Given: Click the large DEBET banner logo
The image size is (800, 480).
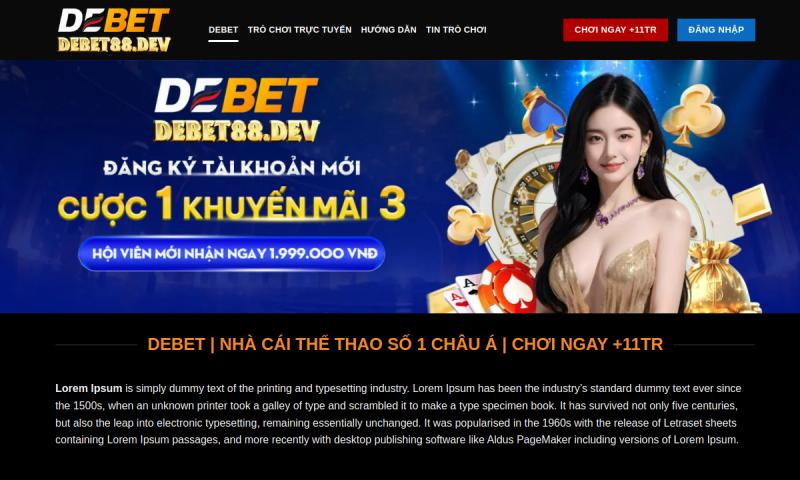Looking at the screenshot, I should [x=237, y=109].
